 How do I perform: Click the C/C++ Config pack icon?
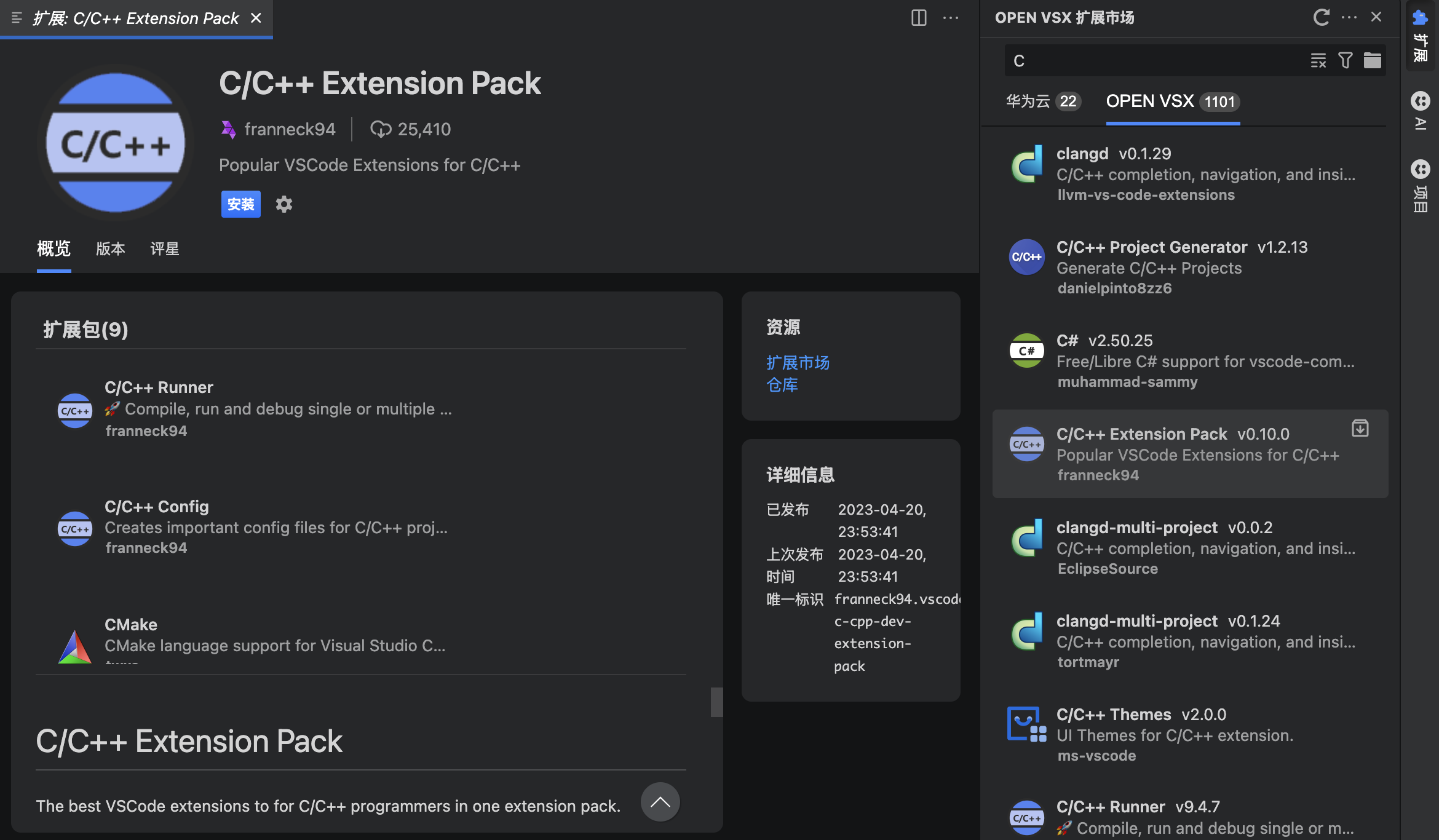[x=74, y=529]
